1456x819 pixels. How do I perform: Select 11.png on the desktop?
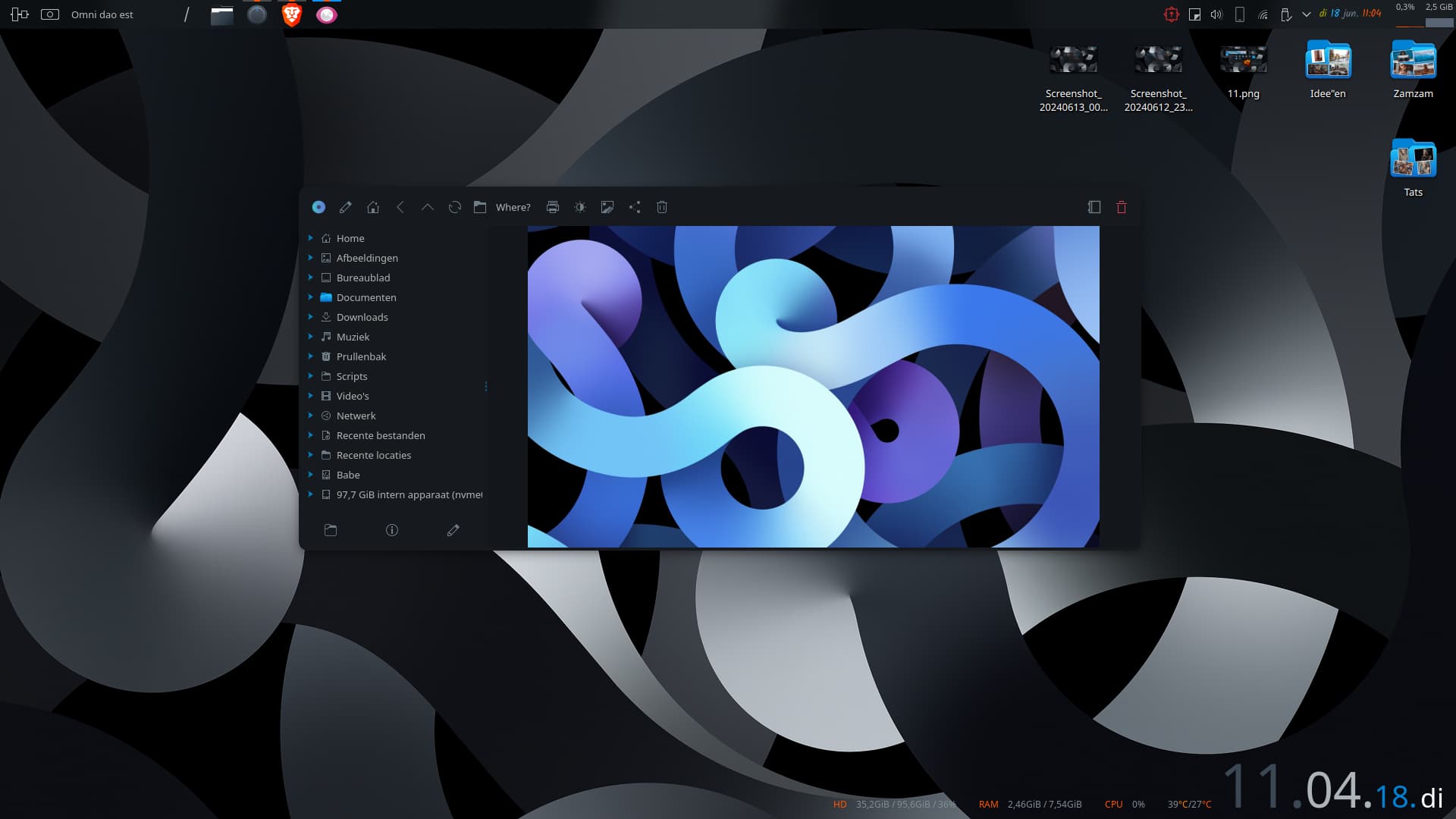point(1243,73)
